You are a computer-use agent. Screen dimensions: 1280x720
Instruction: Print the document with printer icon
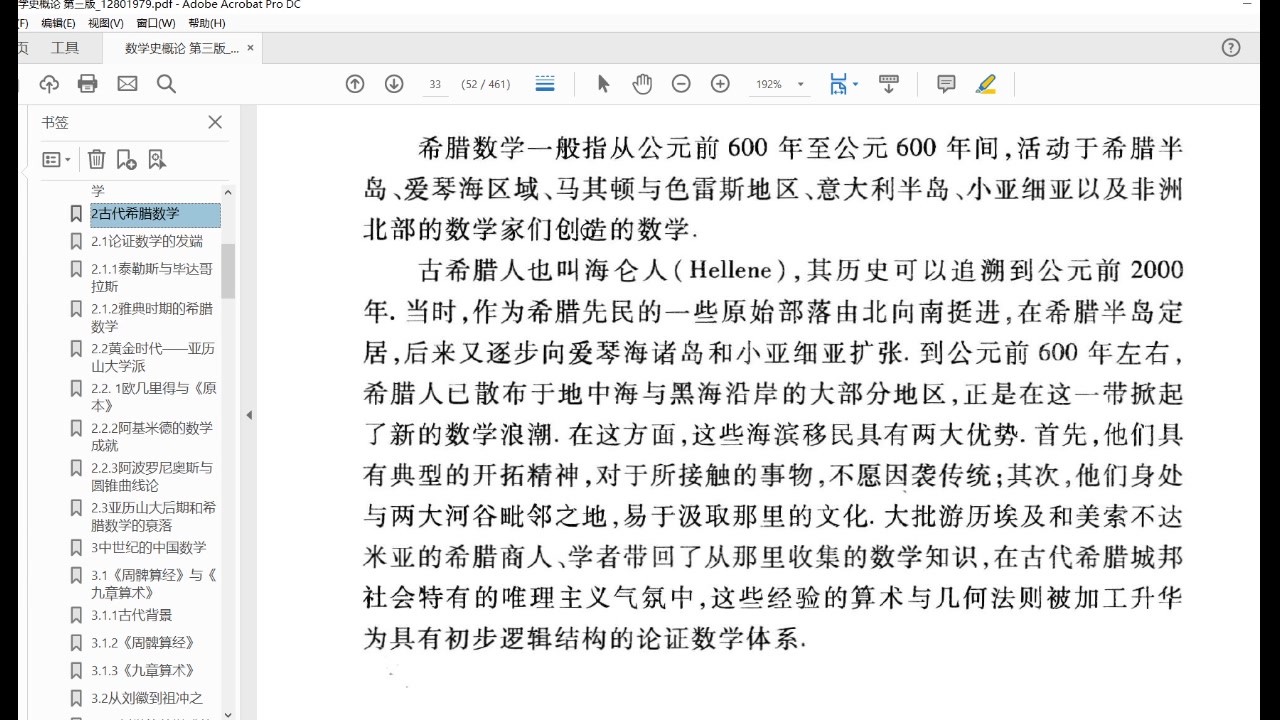(x=88, y=84)
